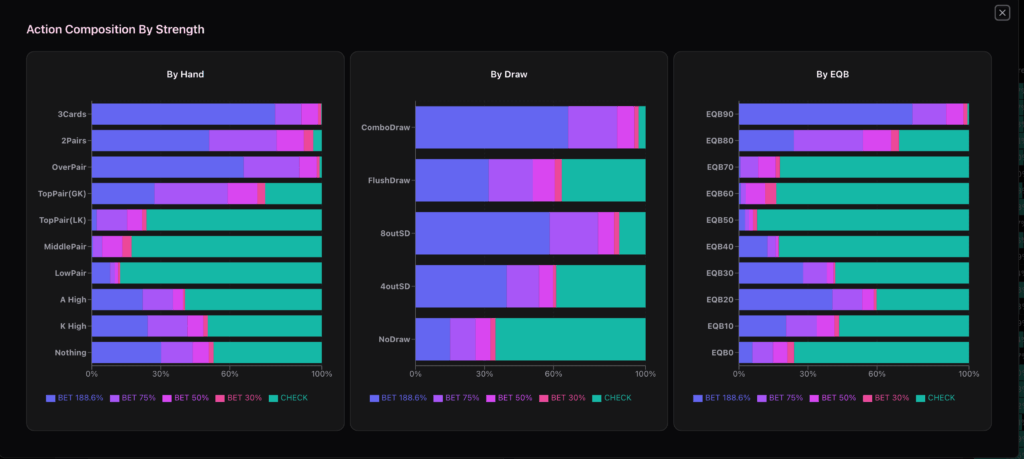Click the TopPair(GK) axis label
This screenshot has width=1024, height=459.
63,193
